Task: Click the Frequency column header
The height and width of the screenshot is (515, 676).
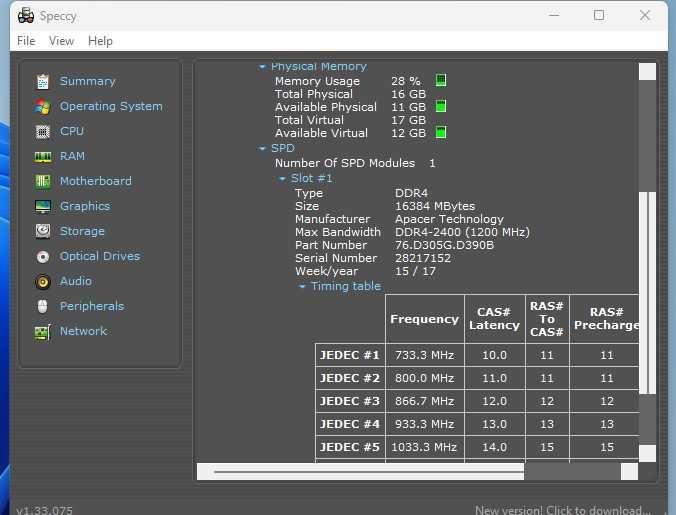Action: tap(425, 319)
